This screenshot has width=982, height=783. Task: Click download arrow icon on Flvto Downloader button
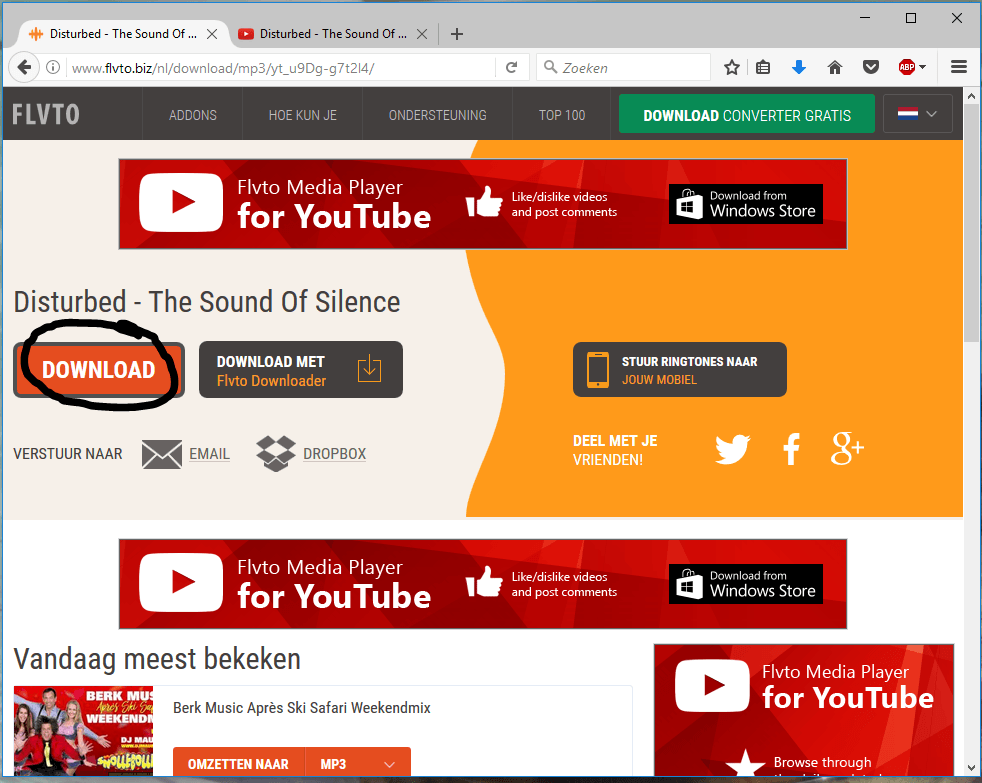pos(370,368)
